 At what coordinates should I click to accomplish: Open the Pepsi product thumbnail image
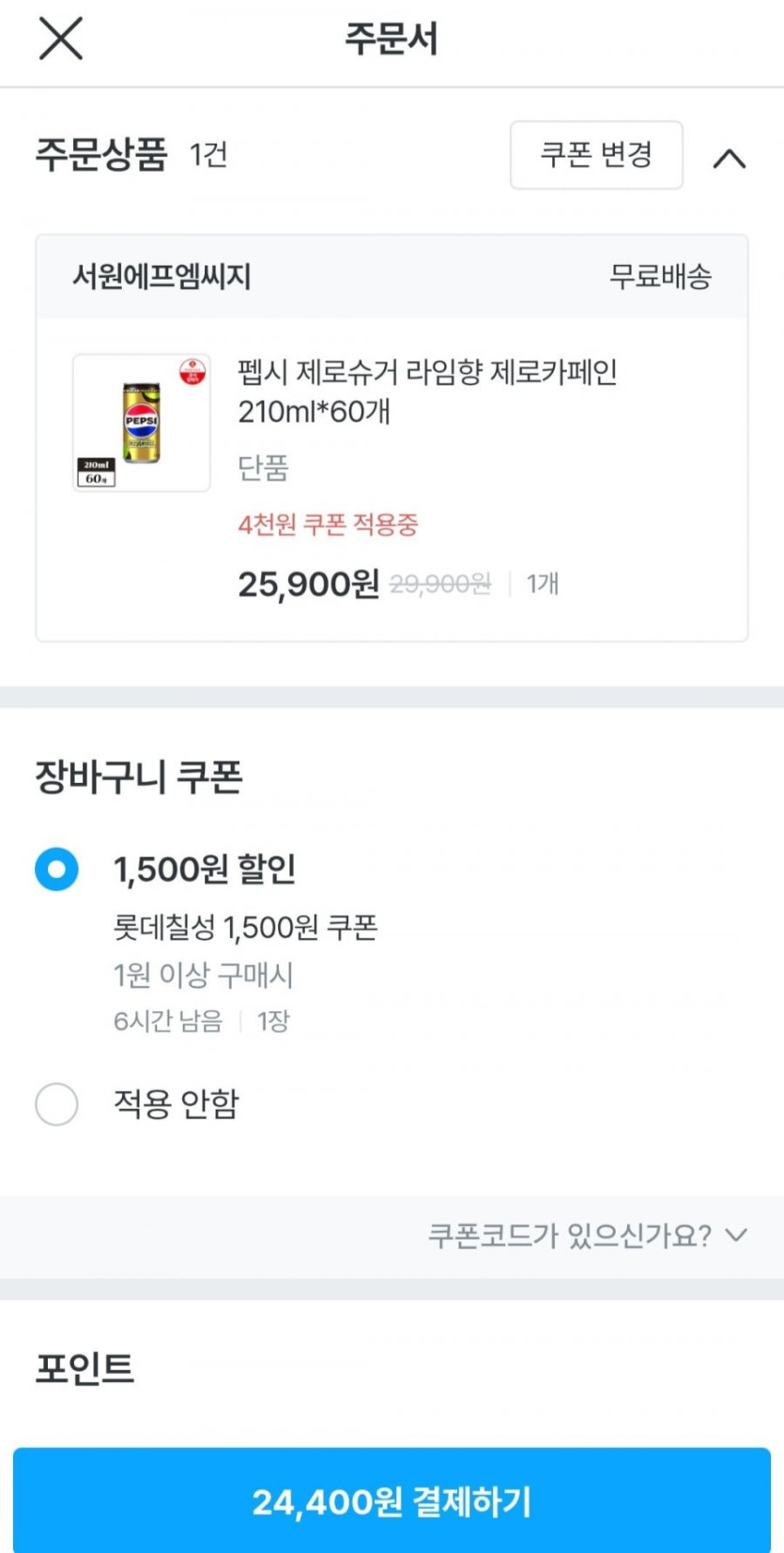click(x=141, y=423)
